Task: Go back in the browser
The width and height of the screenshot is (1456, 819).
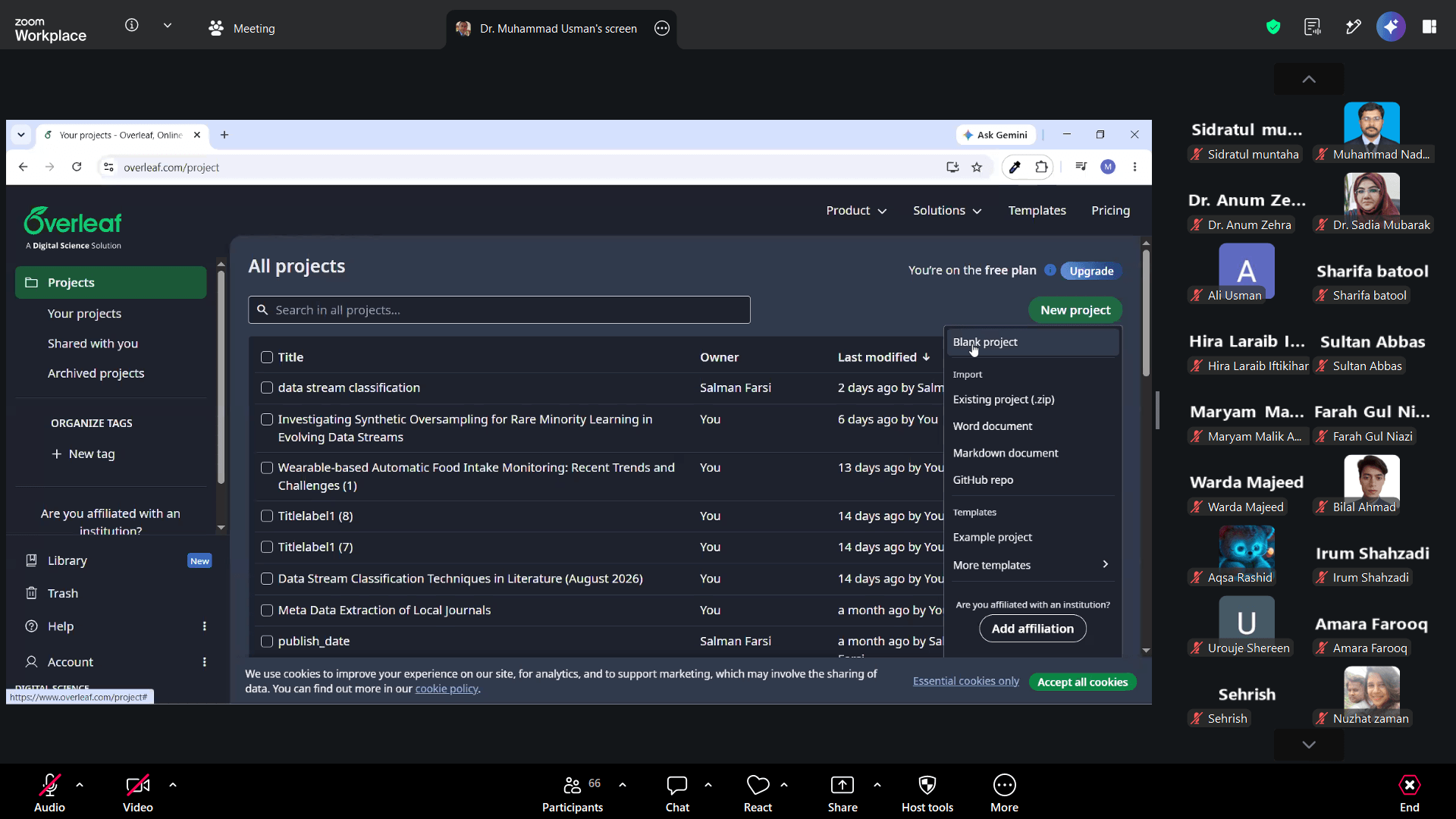Action: point(23,167)
